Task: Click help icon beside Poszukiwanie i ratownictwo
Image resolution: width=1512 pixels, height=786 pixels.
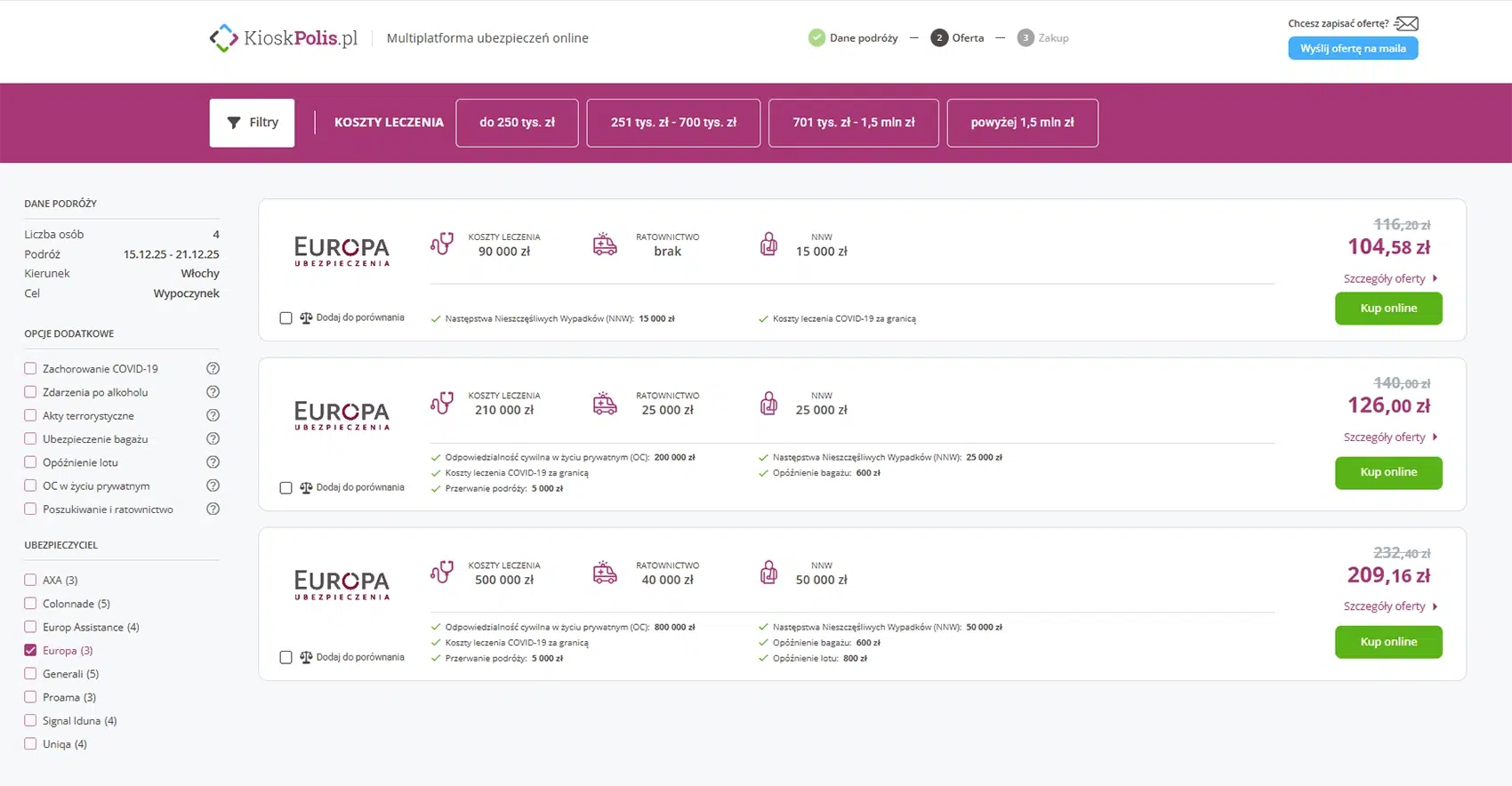Action: (213, 509)
